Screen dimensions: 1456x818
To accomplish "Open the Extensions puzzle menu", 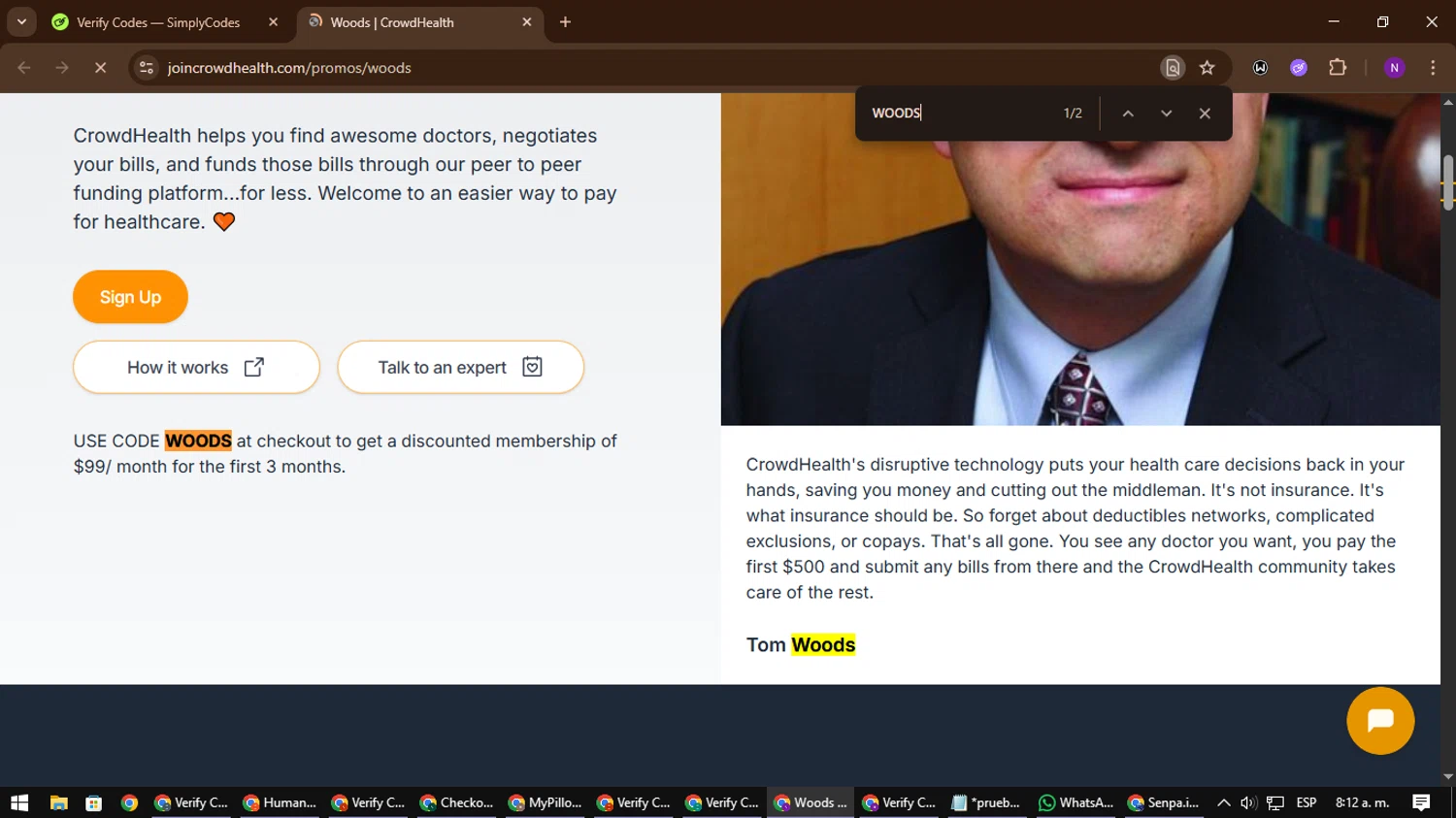I will (x=1338, y=68).
